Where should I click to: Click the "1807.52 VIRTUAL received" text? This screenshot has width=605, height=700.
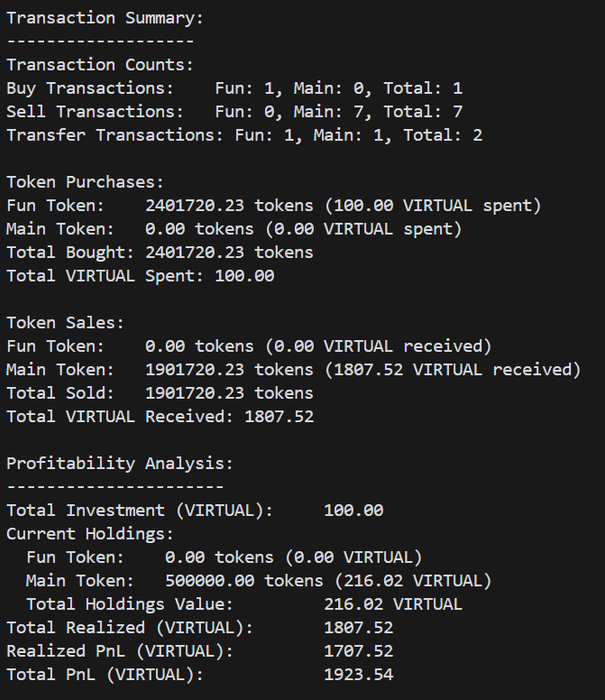[452, 370]
